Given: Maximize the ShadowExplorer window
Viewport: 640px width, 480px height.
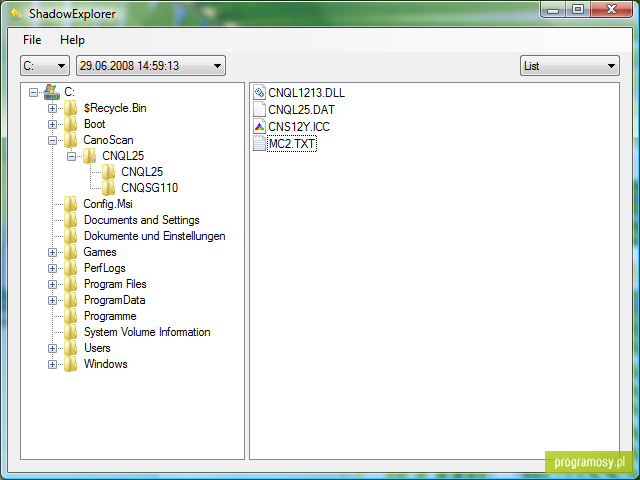Looking at the screenshot, I should pos(578,10).
